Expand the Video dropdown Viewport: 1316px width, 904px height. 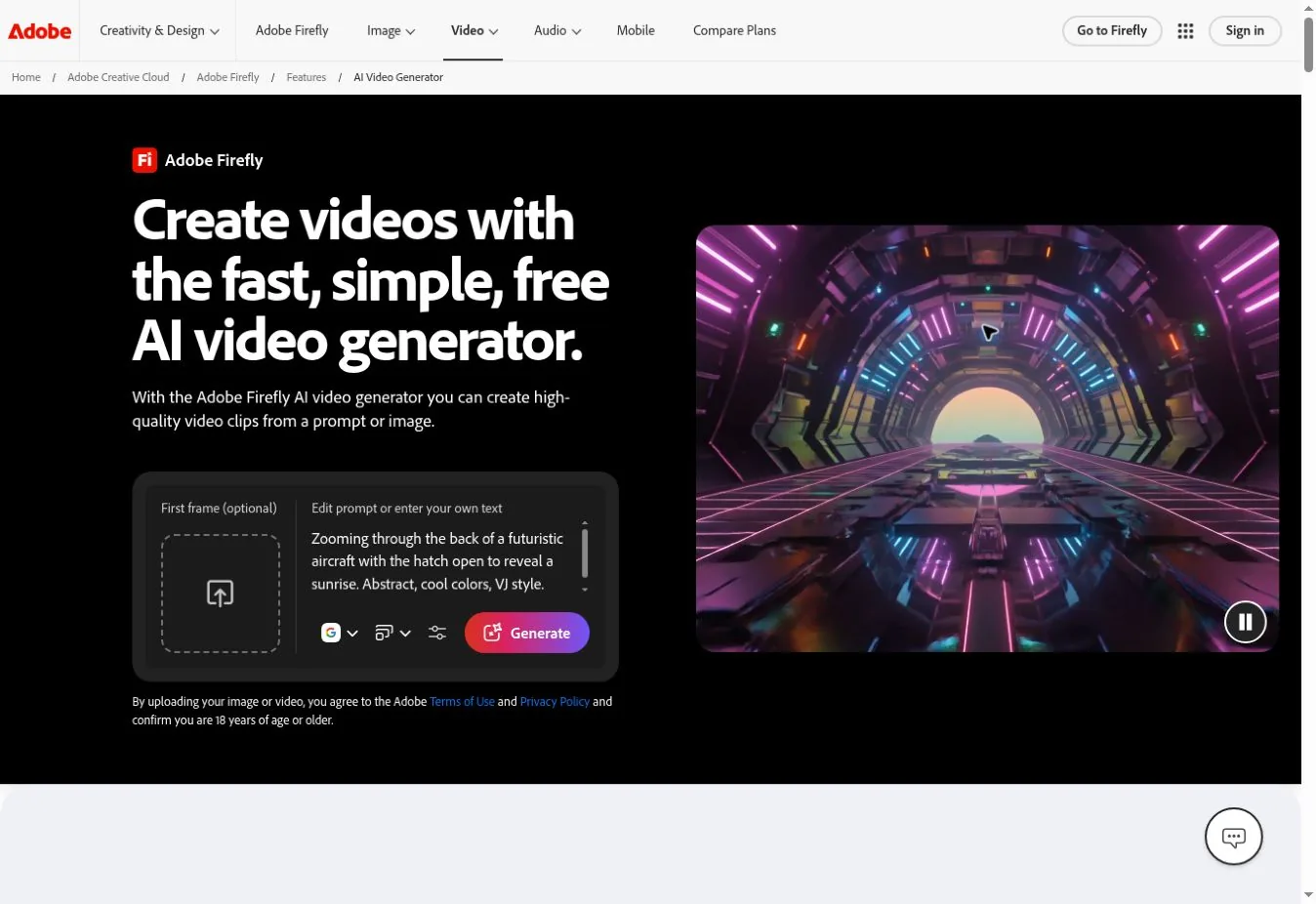[x=474, y=30]
